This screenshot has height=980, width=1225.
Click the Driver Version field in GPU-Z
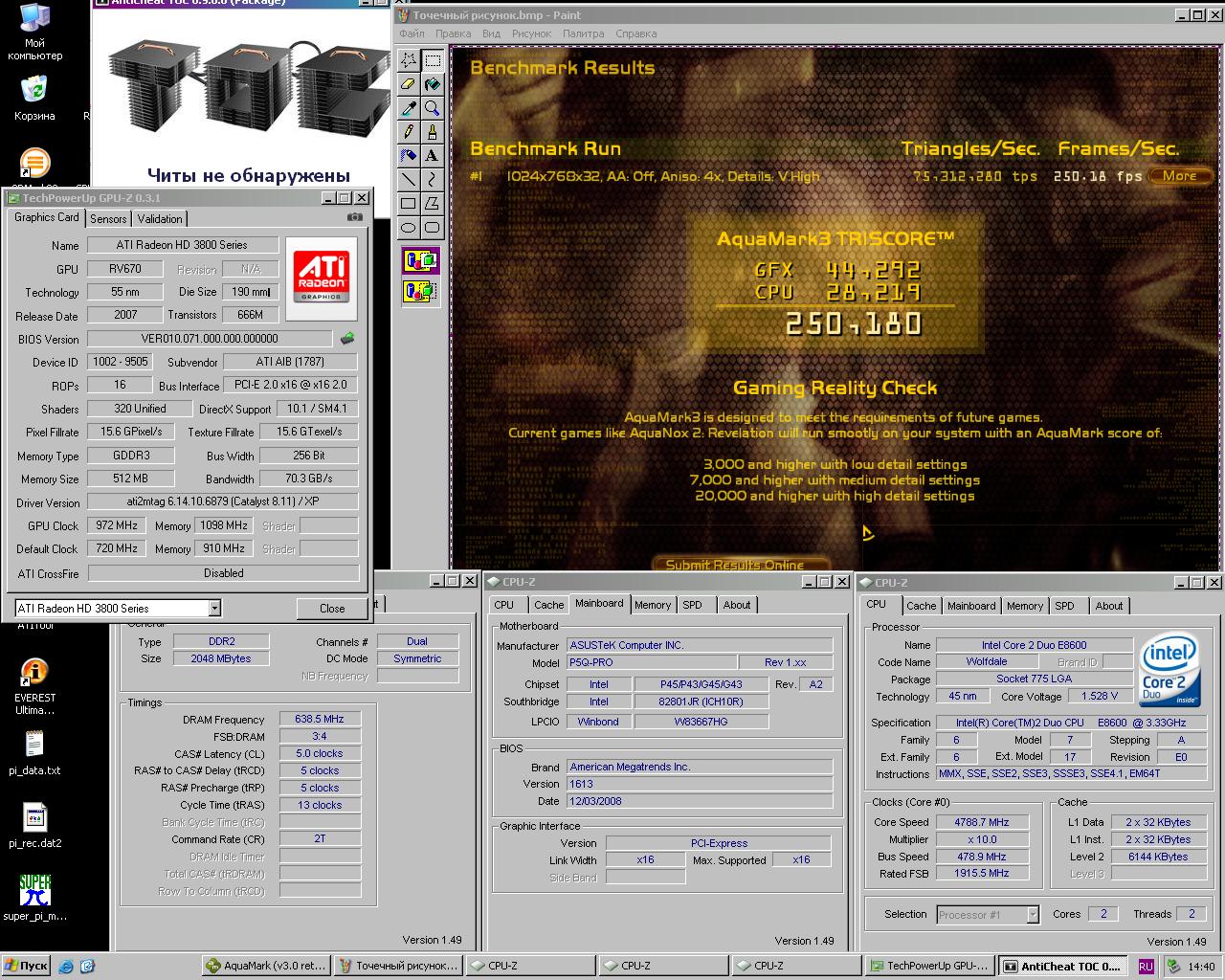(223, 501)
